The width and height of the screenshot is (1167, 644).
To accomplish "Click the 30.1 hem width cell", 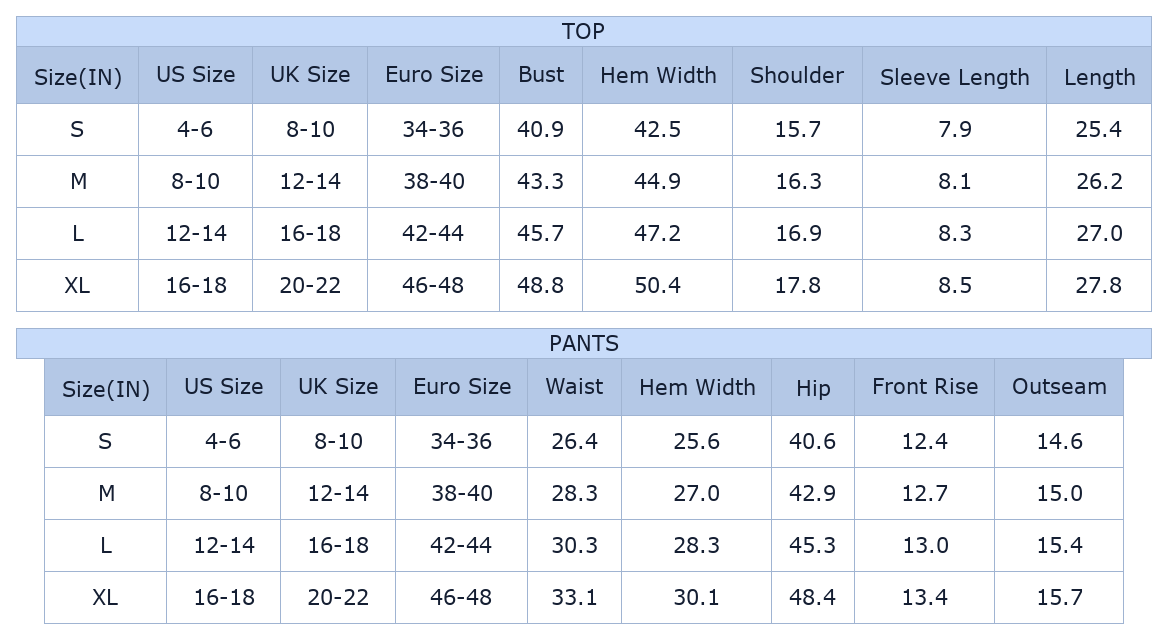I will 697,597.
